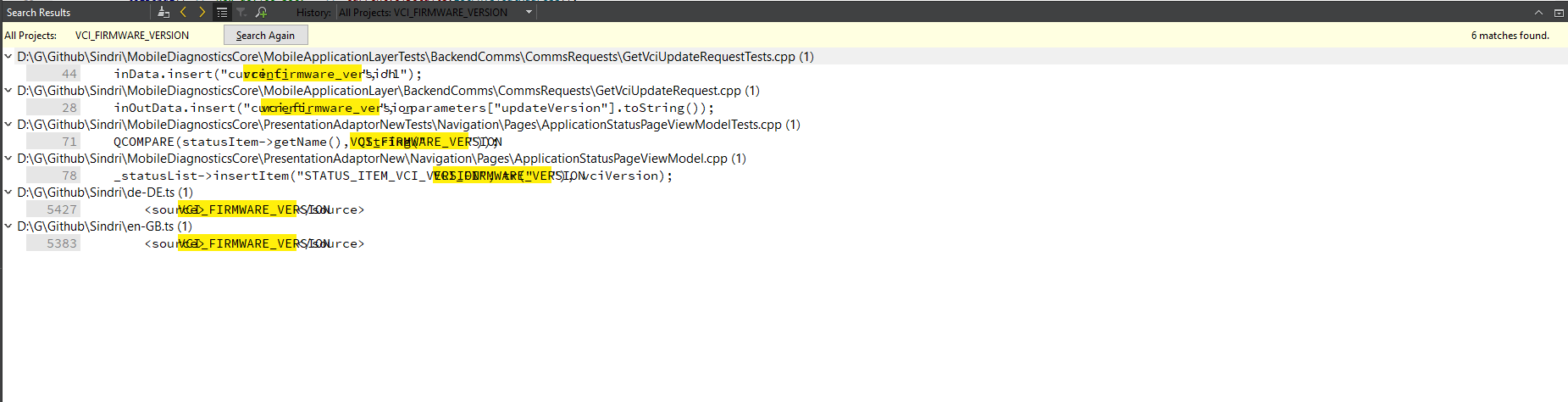The height and width of the screenshot is (402, 1568).
Task: Maximize the output pane with up chevron
Action: click(1538, 13)
